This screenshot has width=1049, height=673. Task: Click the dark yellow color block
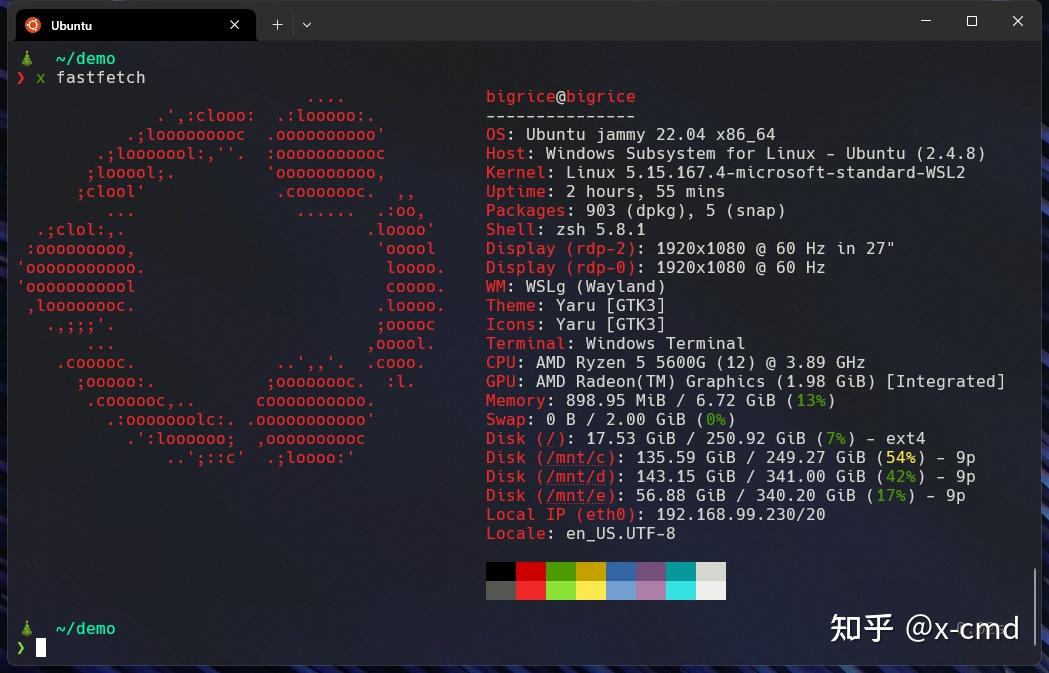pos(591,571)
